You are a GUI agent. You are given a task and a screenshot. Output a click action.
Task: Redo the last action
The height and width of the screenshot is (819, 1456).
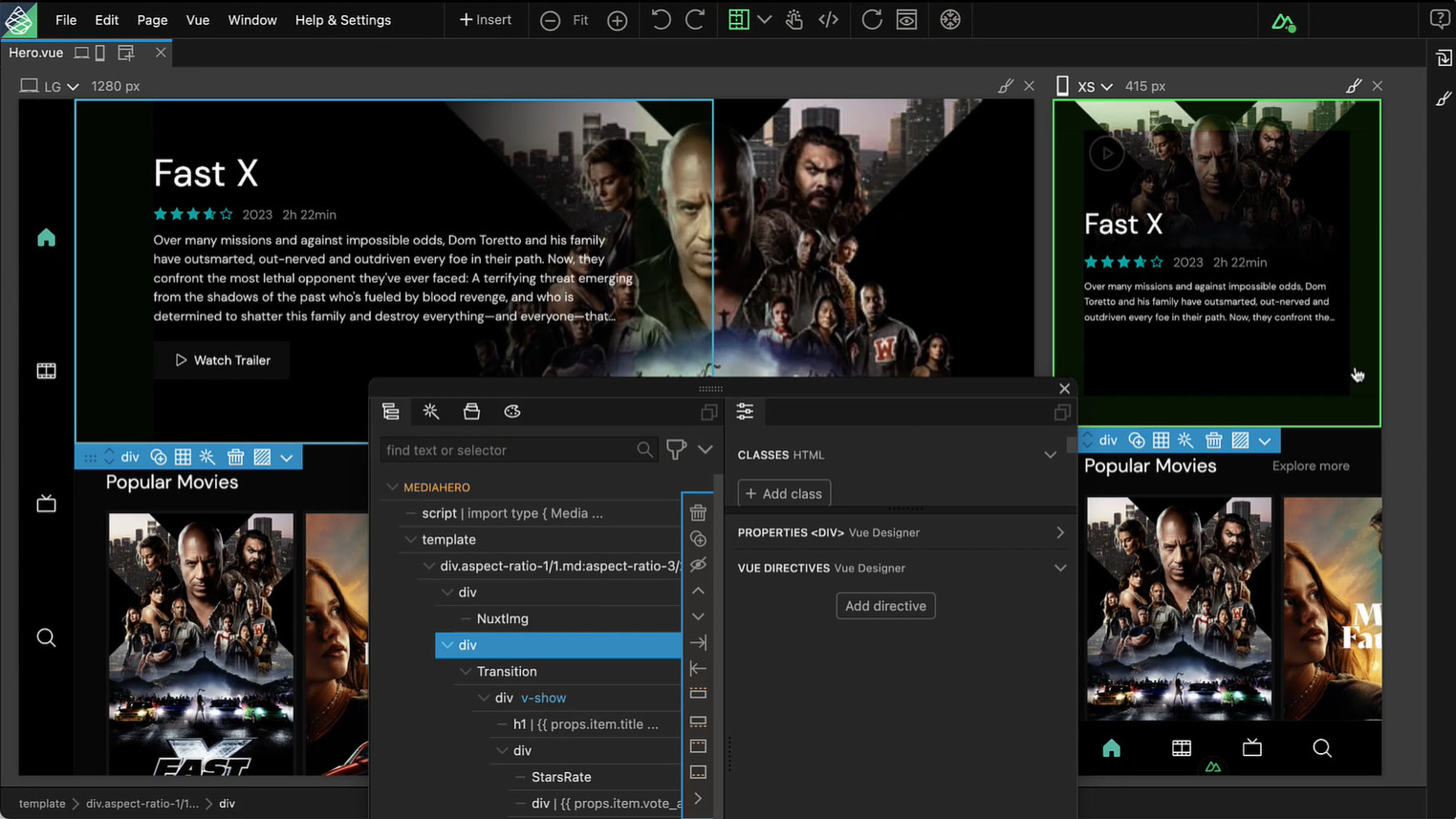pos(695,19)
